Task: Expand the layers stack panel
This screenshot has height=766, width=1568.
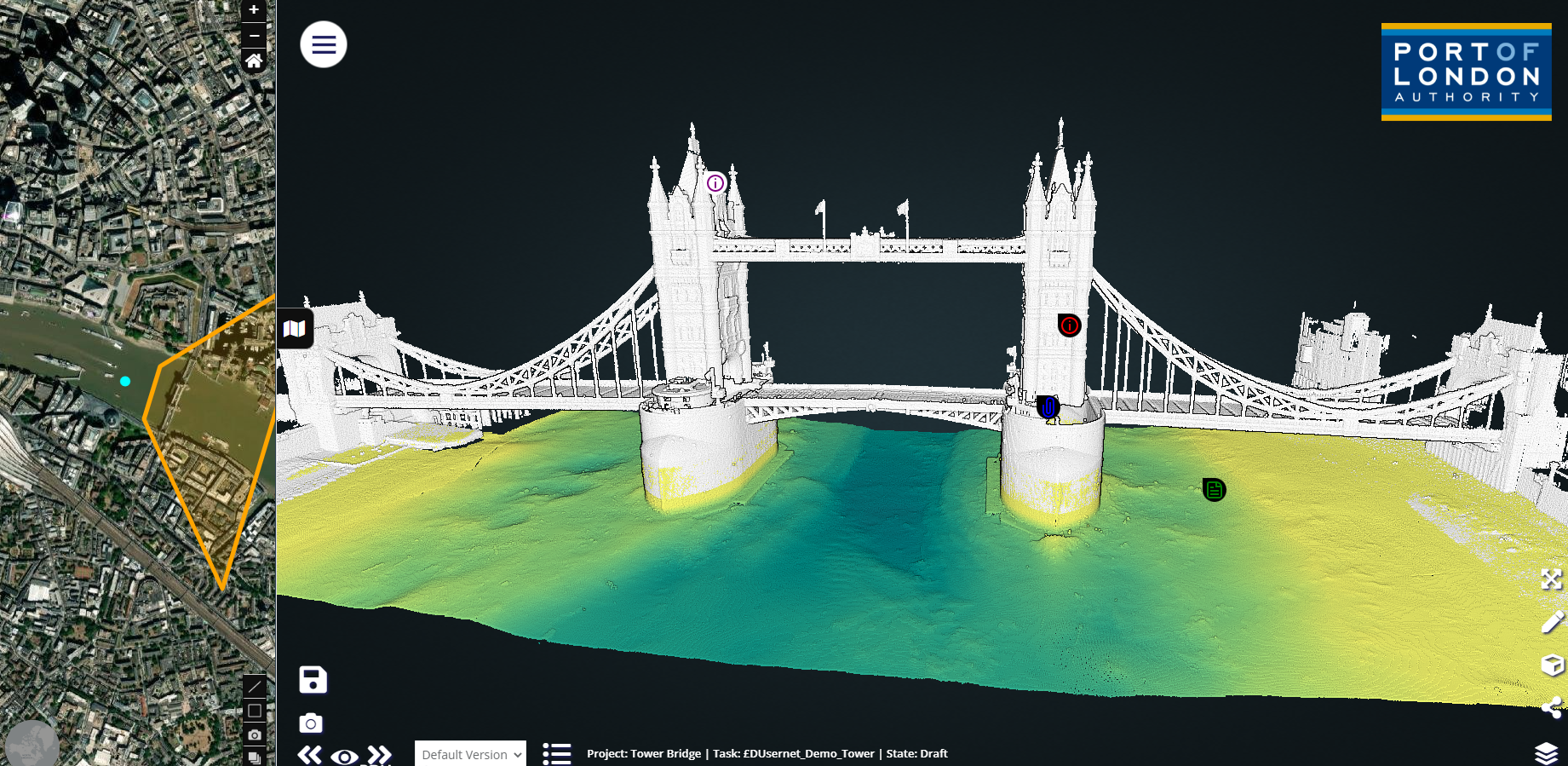Action: 1546,753
